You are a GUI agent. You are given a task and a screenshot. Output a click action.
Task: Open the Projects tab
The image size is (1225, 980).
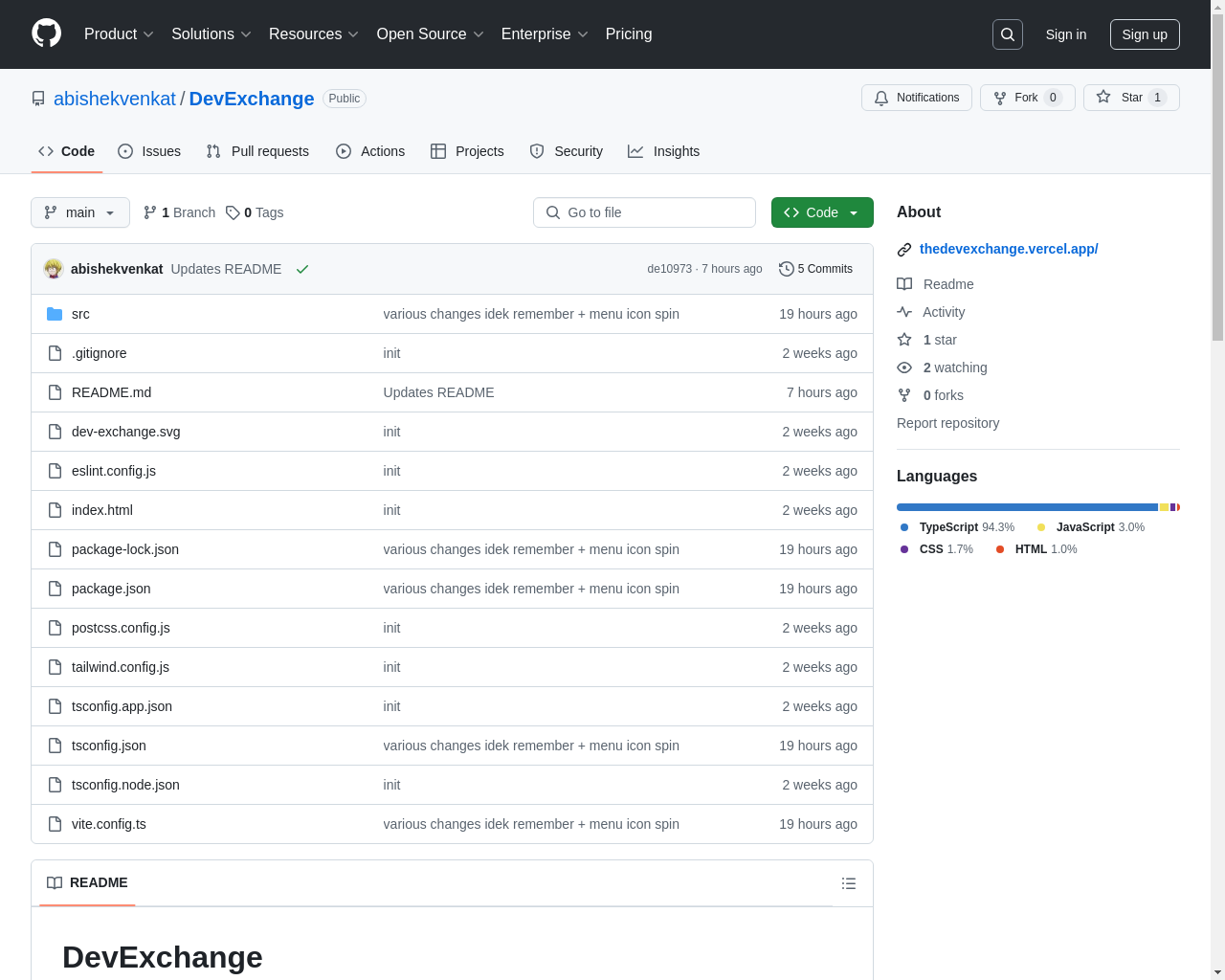tap(467, 151)
